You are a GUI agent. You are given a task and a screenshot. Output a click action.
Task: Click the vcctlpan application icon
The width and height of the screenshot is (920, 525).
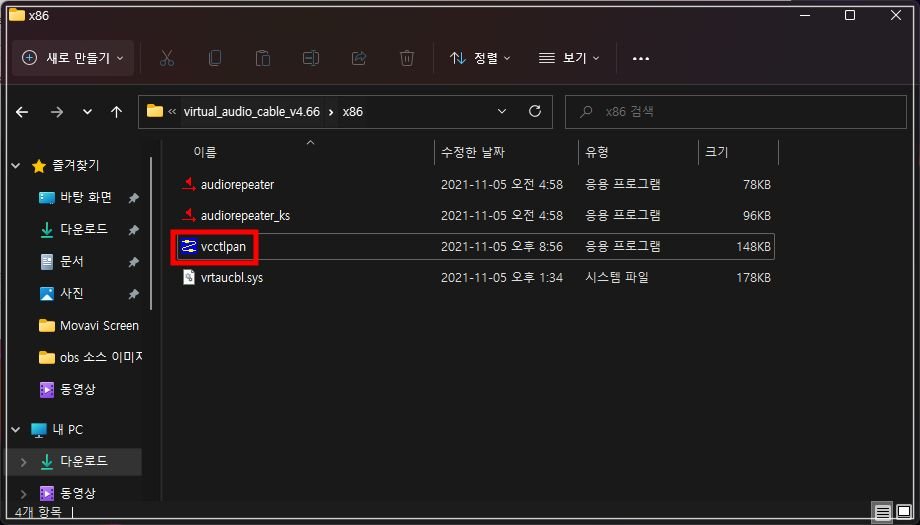coord(188,246)
